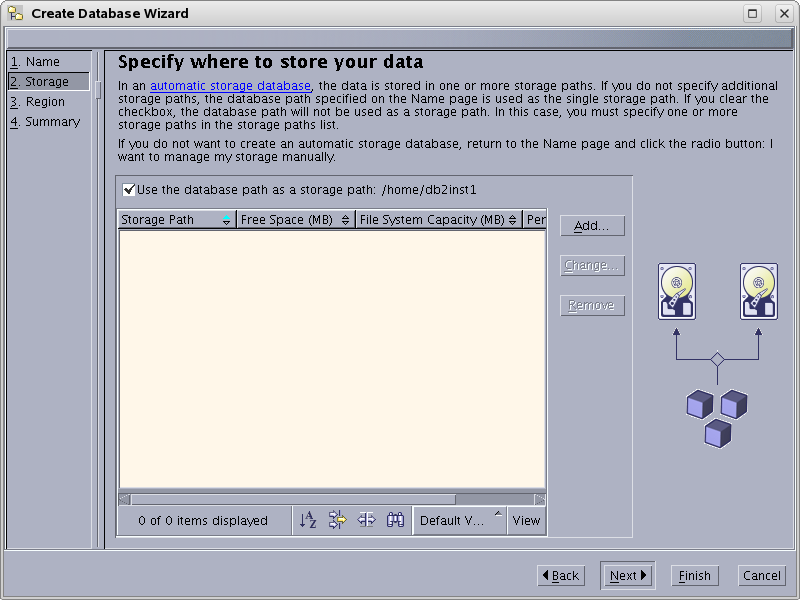Click the Remove button
Viewport: 800px width, 600px height.
click(592, 305)
